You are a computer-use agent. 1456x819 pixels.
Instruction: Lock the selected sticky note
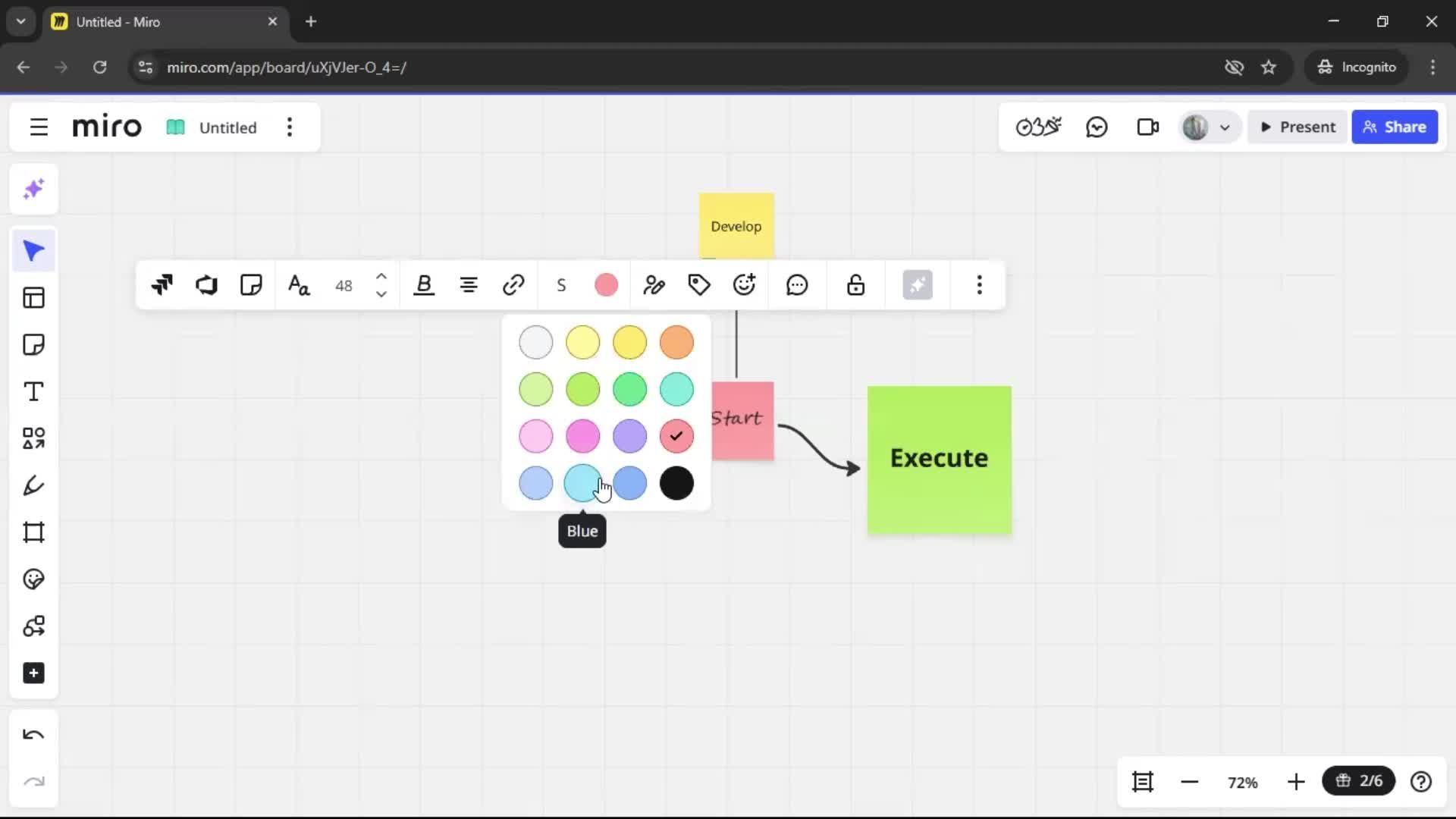click(x=856, y=285)
